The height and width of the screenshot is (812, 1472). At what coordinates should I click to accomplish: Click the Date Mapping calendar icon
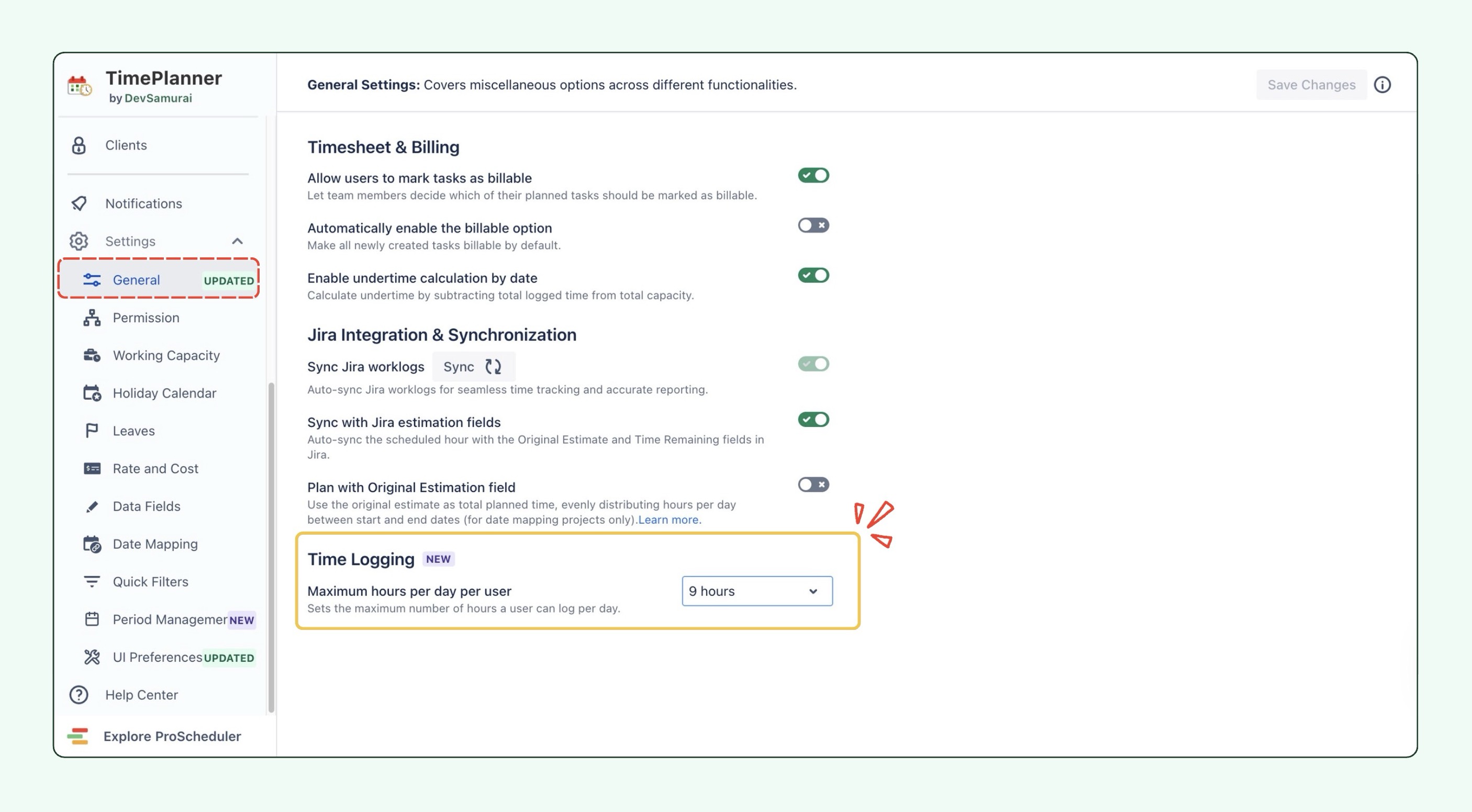point(92,544)
